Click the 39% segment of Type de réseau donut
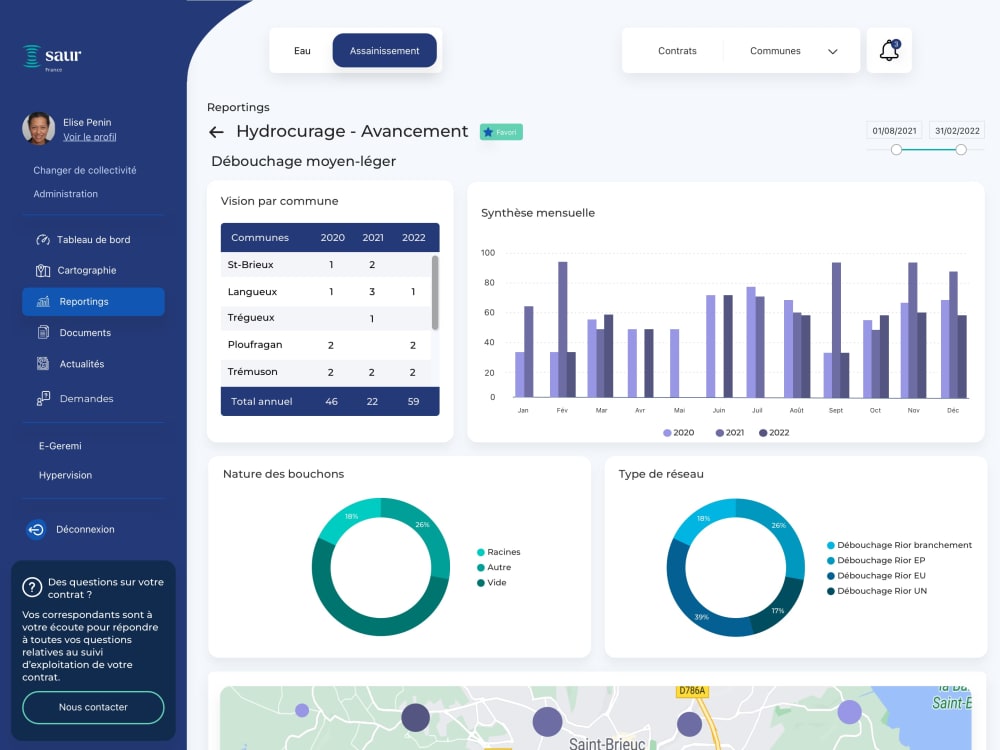Image resolution: width=1000 pixels, height=750 pixels. click(x=694, y=606)
